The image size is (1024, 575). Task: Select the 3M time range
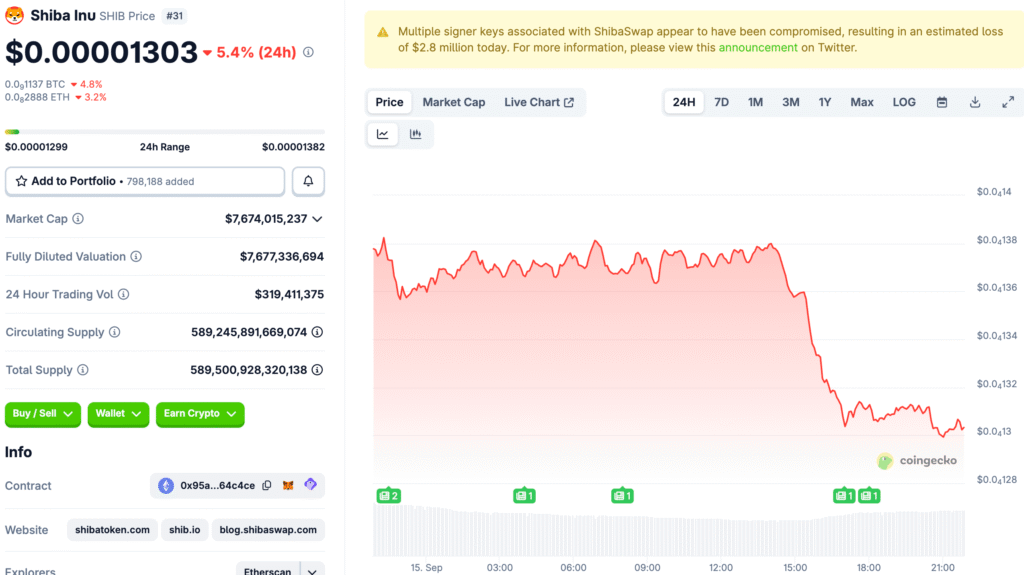[x=791, y=103]
